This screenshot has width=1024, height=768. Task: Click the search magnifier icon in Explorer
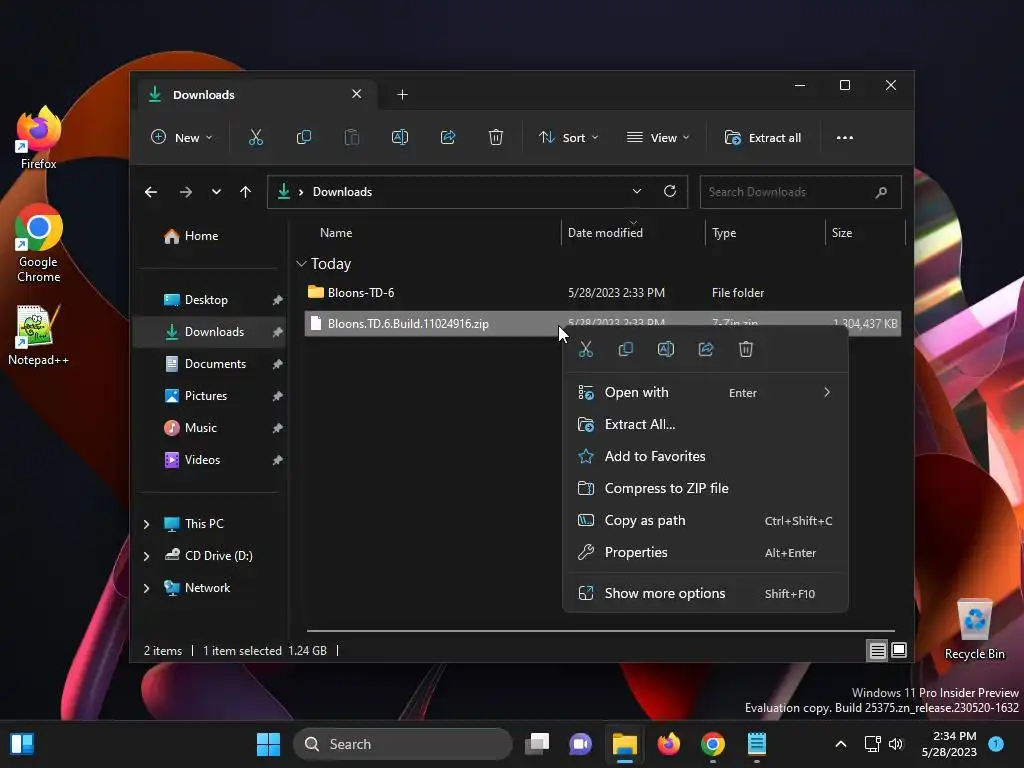click(x=881, y=192)
